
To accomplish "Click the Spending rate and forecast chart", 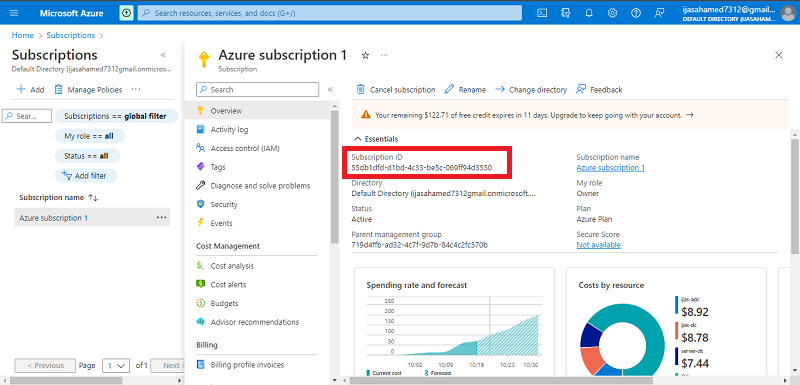I will pos(453,326).
